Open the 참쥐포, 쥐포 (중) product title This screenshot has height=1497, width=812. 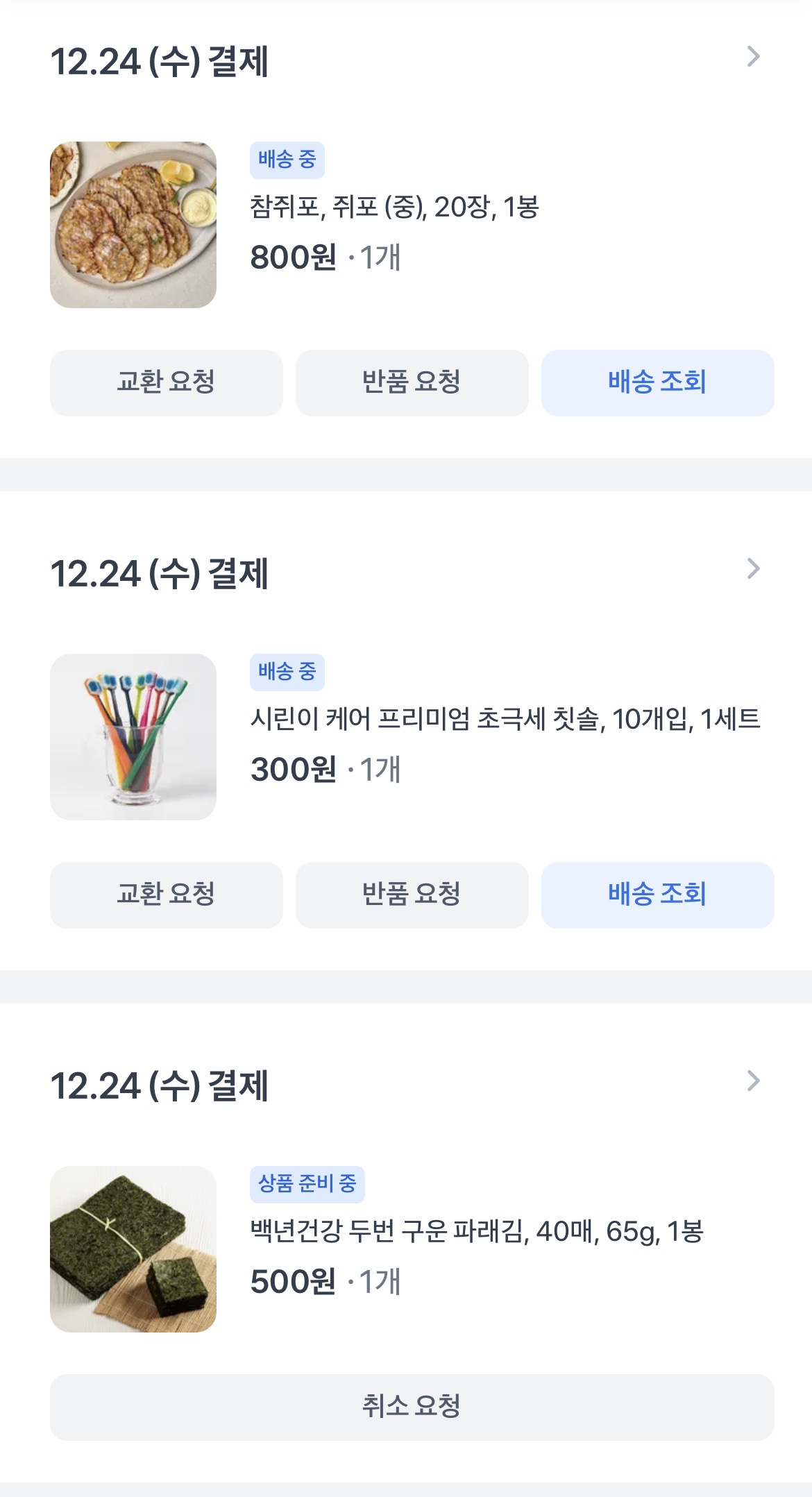pyautogui.click(x=394, y=207)
